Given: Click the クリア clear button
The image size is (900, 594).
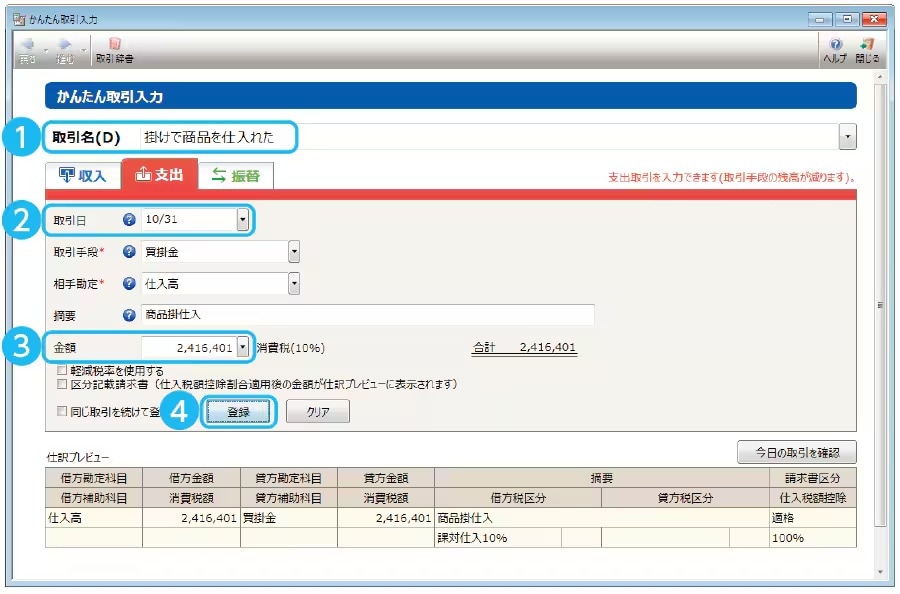Looking at the screenshot, I should 317,410.
